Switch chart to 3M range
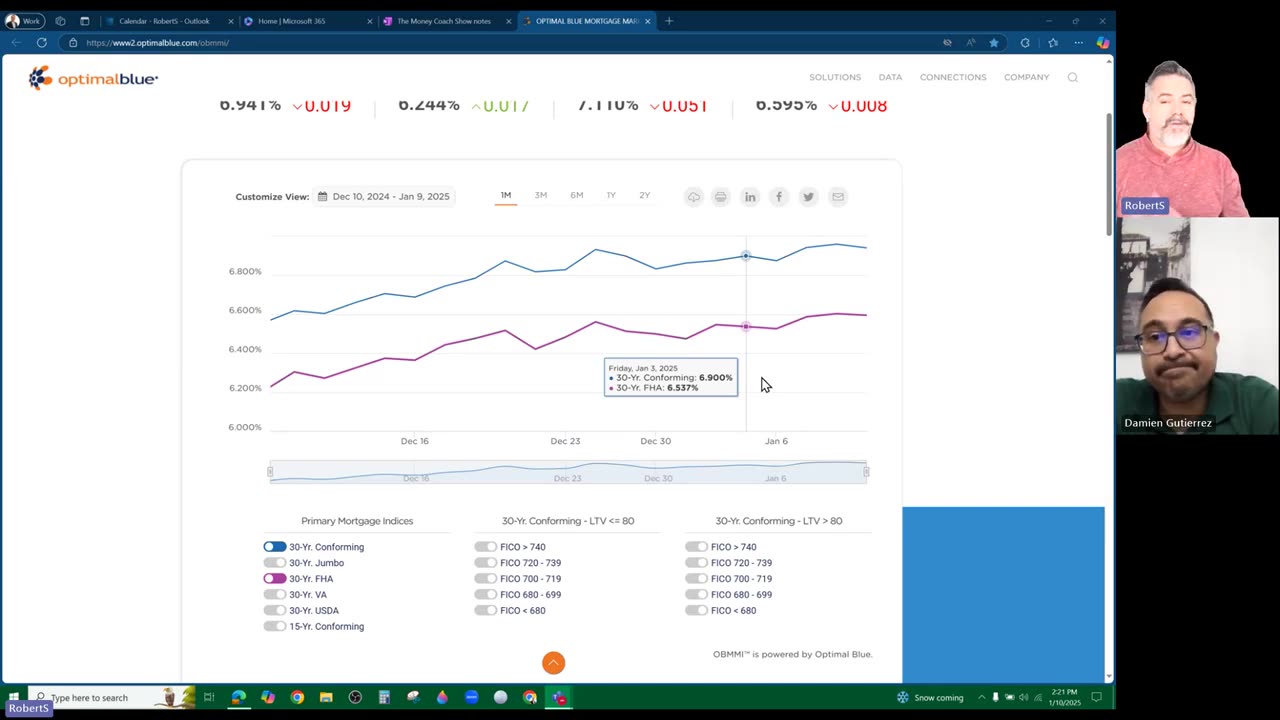The height and width of the screenshot is (720, 1280). [x=541, y=196]
